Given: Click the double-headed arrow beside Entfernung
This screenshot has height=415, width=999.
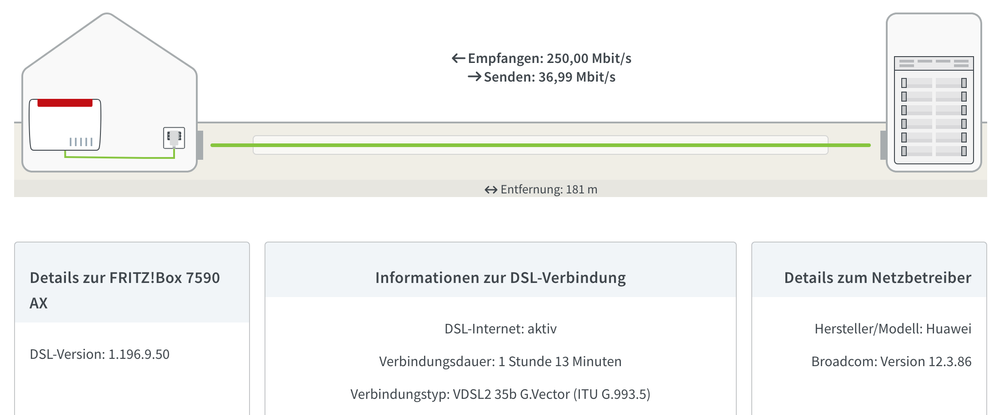Looking at the screenshot, I should click(x=490, y=189).
